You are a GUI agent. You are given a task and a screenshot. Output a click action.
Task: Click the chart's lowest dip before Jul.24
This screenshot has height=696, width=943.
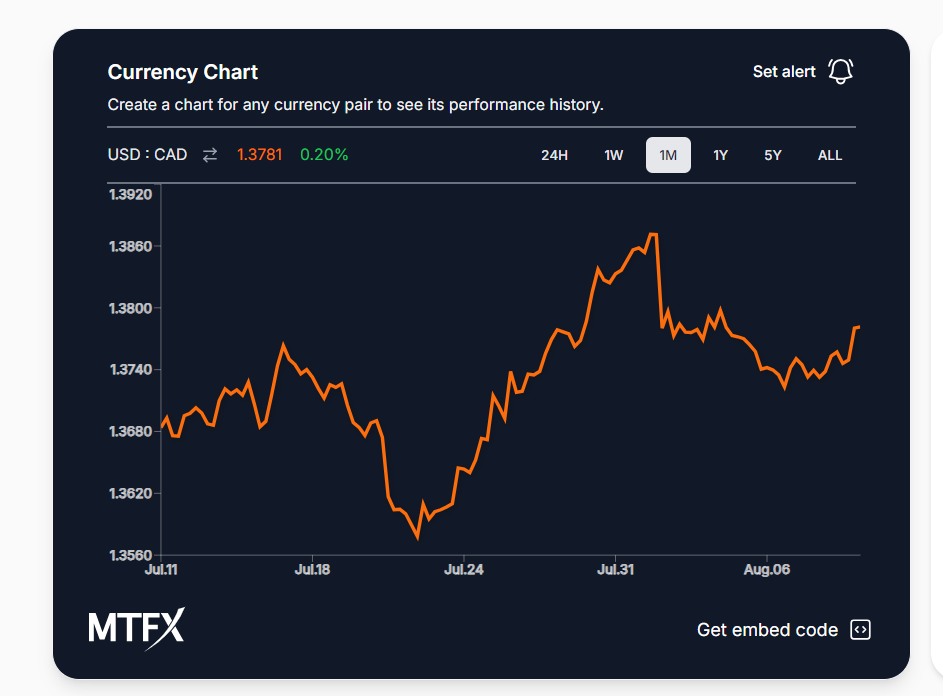[x=417, y=537]
